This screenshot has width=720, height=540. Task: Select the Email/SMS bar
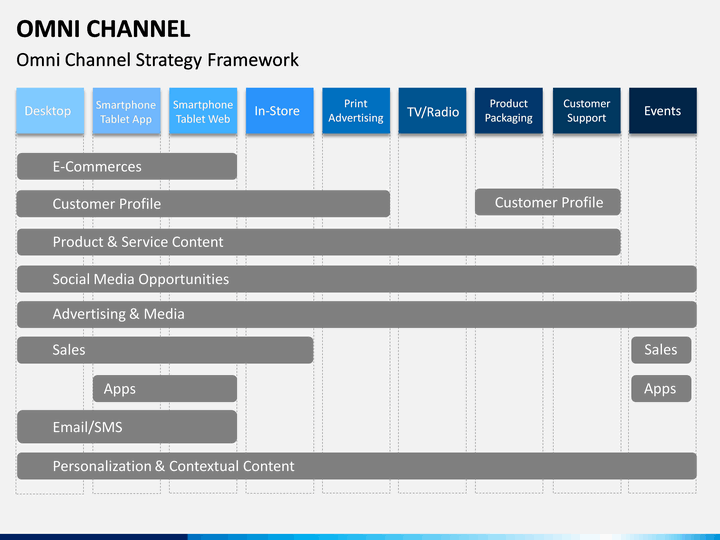pyautogui.click(x=127, y=427)
